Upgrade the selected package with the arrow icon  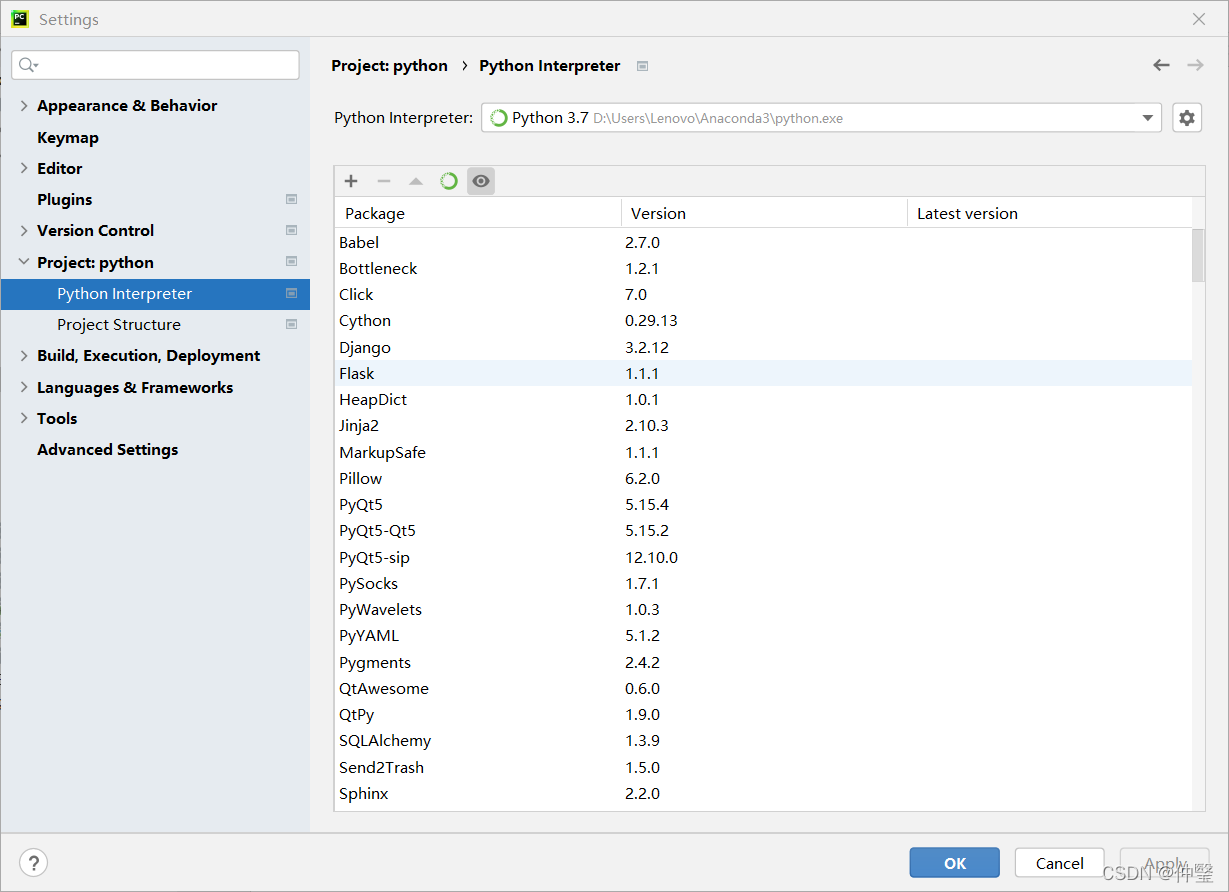pos(416,181)
